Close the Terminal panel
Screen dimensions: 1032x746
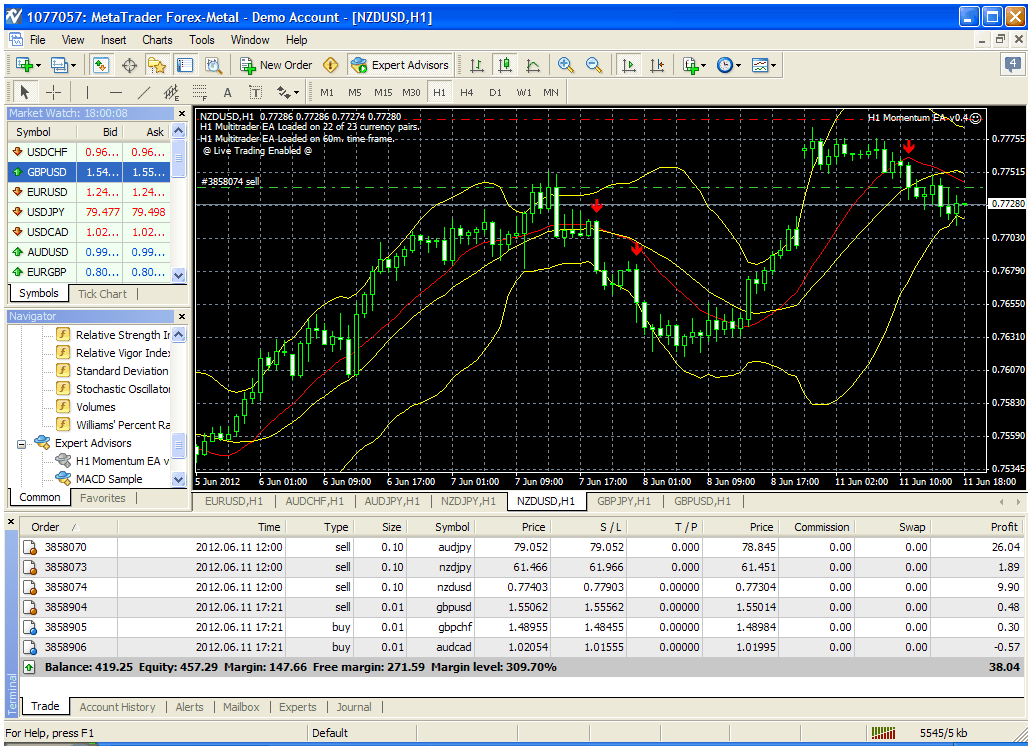11,521
